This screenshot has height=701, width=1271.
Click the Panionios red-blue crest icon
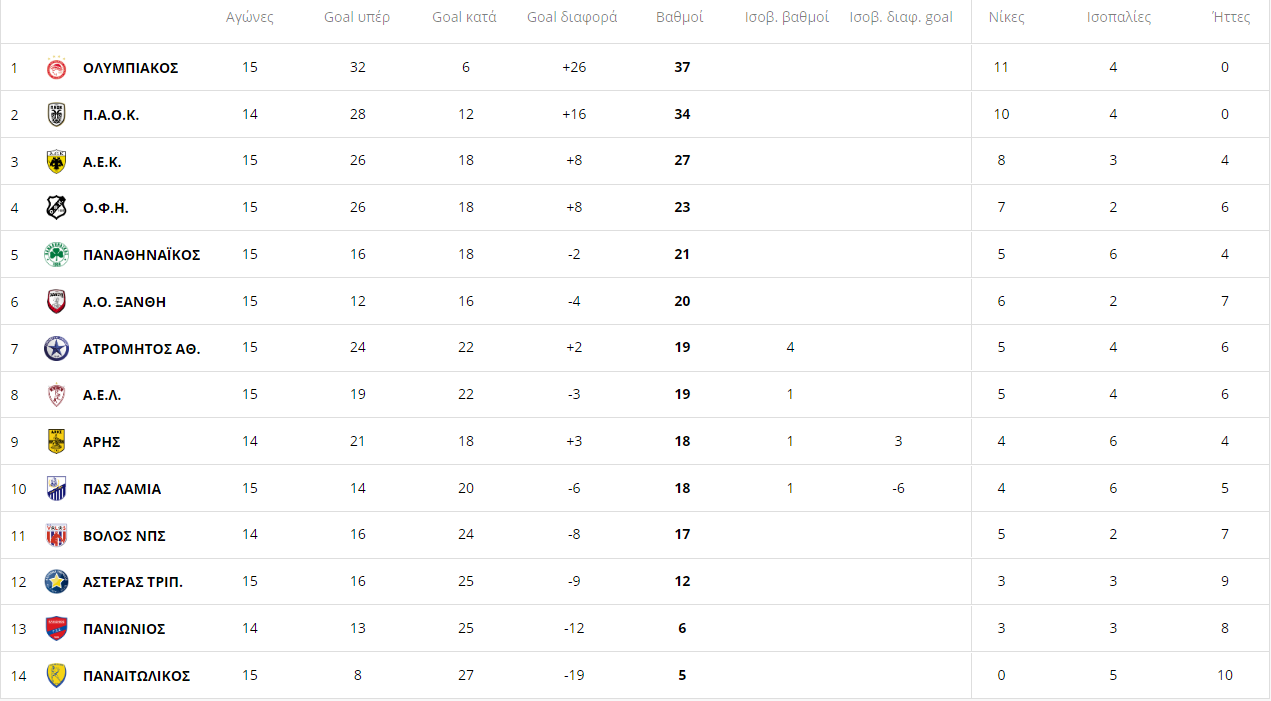[57, 629]
